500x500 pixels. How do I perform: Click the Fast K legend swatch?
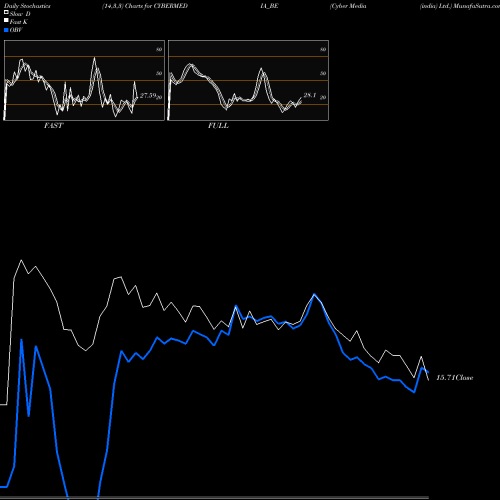point(6,21)
